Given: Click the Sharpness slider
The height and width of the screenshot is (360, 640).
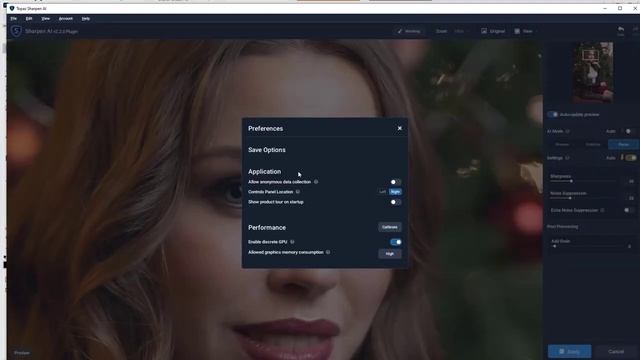Looking at the screenshot, I should 584,181.
